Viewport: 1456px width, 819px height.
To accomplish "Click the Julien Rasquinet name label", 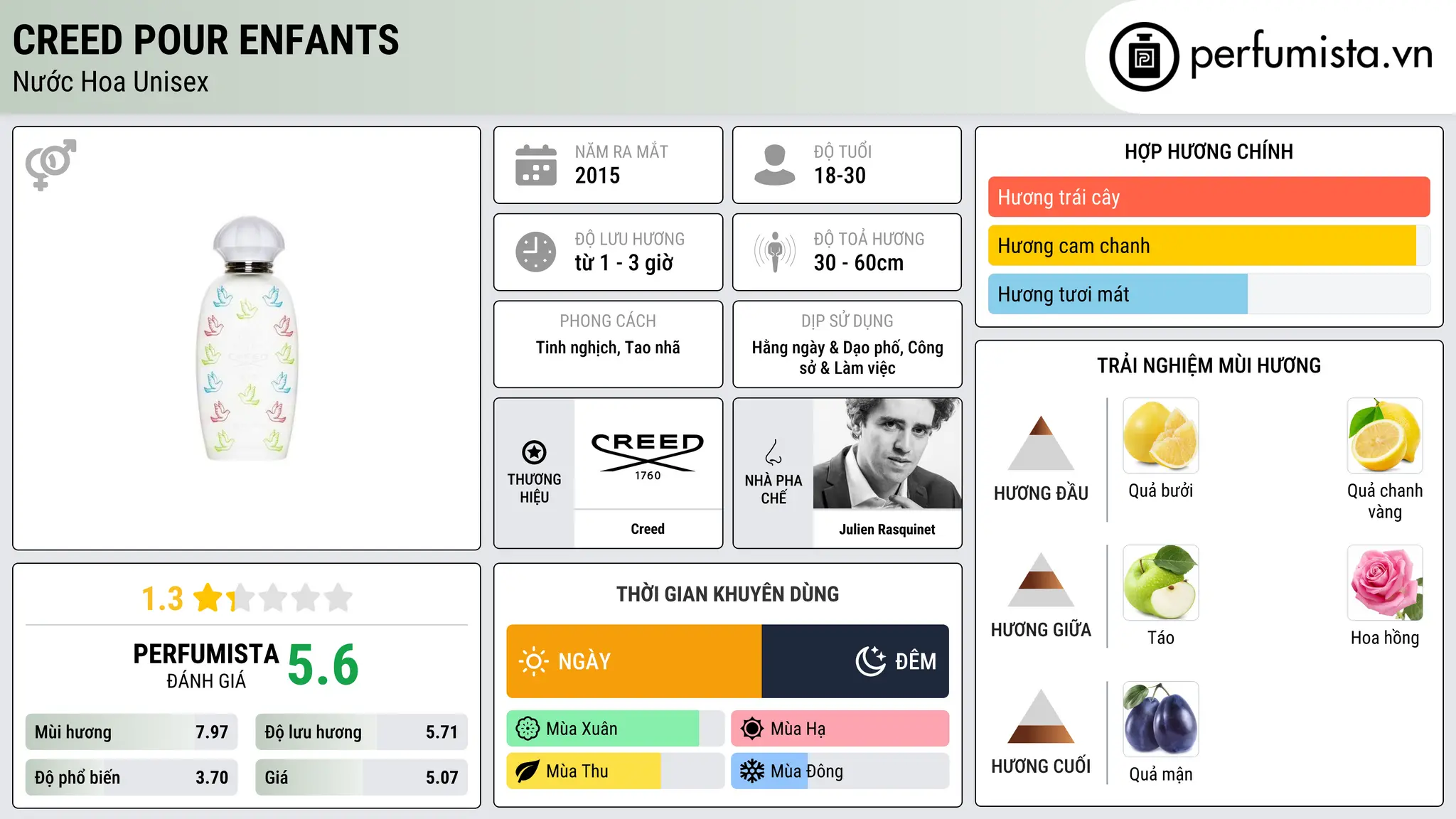I will click(x=887, y=529).
